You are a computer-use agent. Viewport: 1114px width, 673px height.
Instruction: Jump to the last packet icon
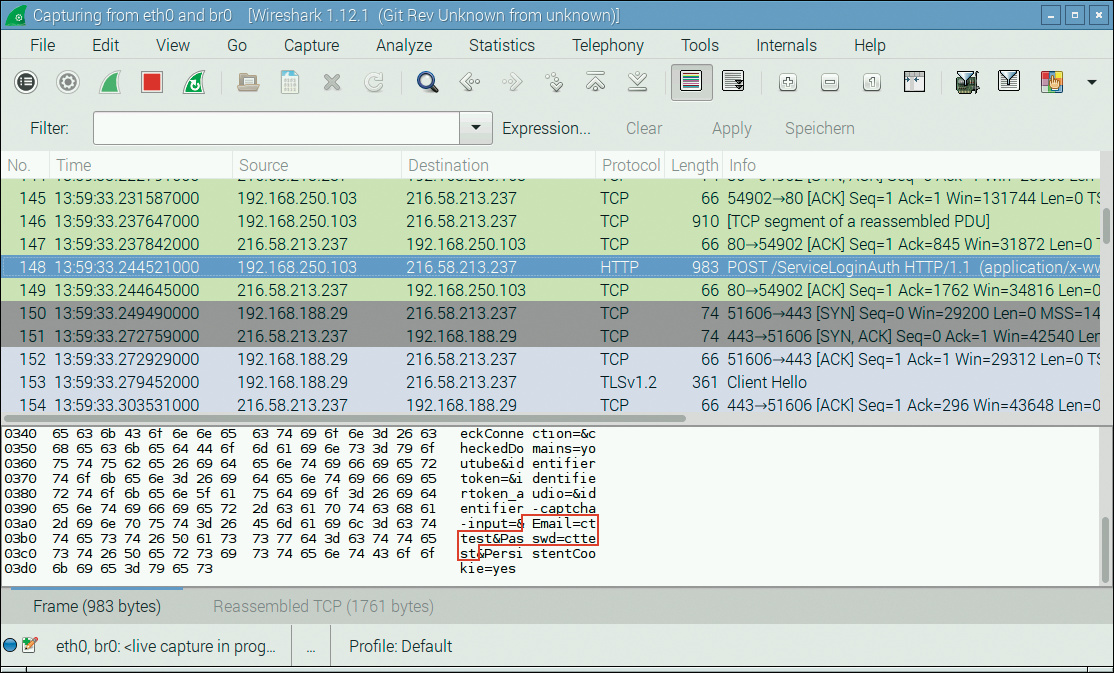point(637,82)
